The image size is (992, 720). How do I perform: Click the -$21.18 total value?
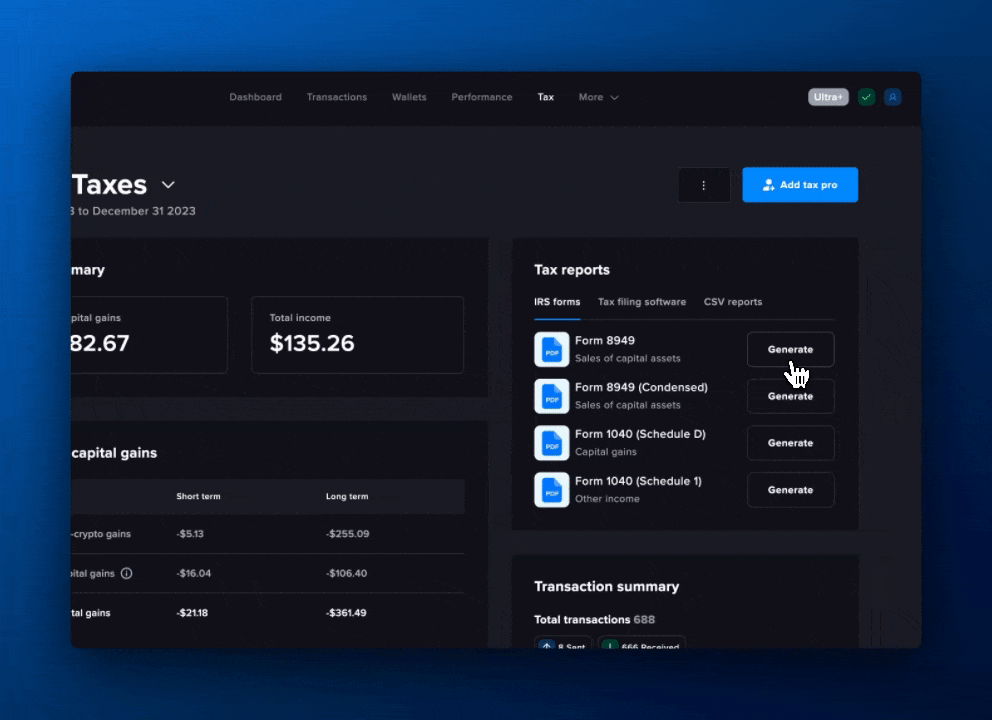tap(192, 612)
